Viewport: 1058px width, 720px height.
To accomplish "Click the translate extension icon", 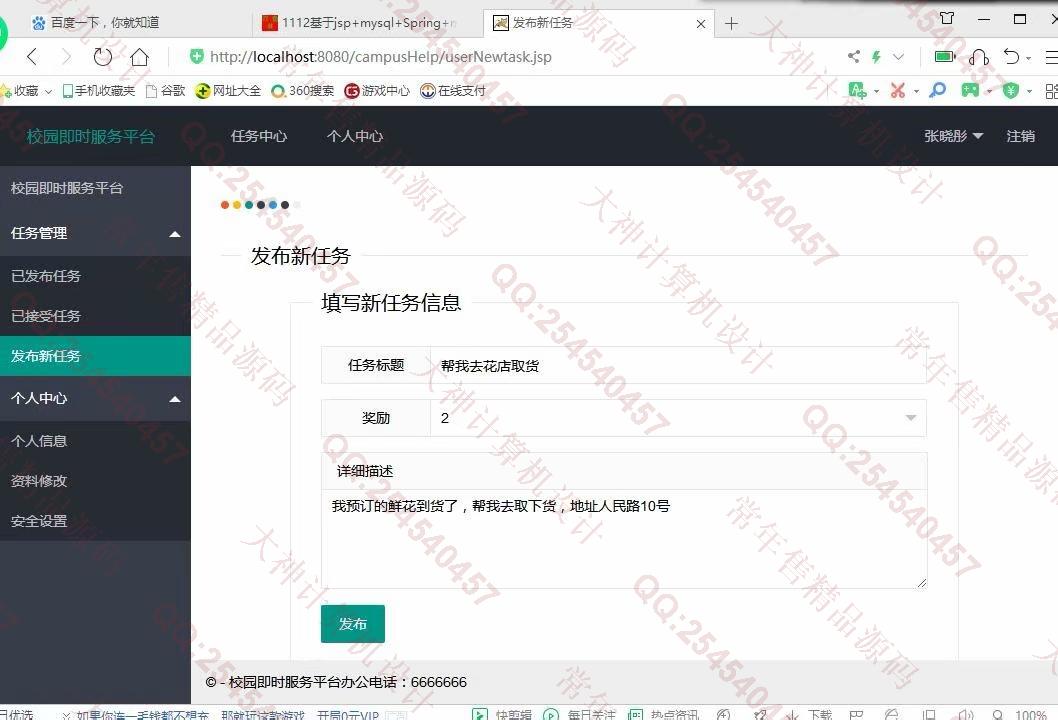I will pos(857,90).
